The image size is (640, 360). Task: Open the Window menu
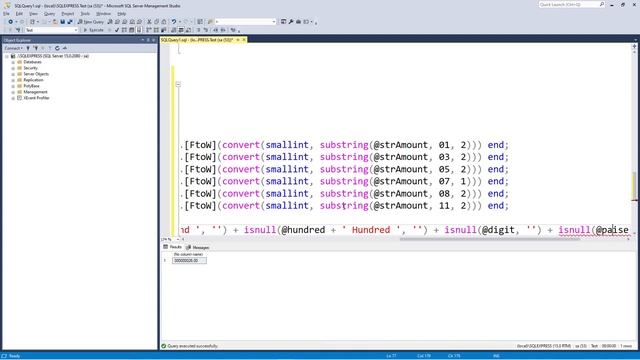pyautogui.click(x=103, y=13)
